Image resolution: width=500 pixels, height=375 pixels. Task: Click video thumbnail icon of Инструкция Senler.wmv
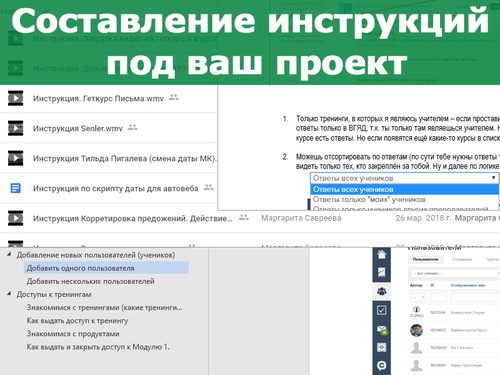(x=15, y=128)
